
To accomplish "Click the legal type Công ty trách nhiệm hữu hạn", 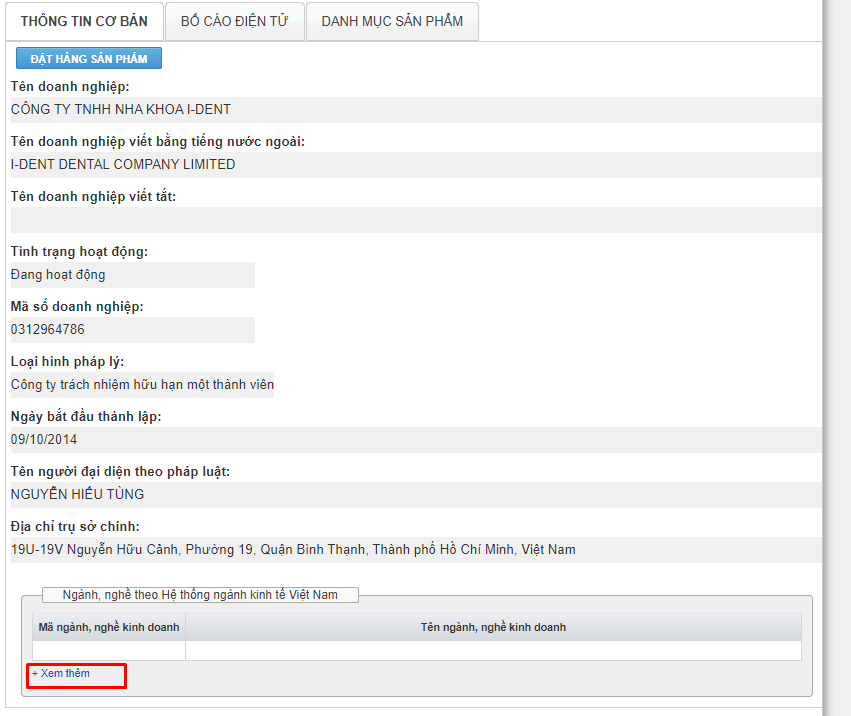I will coord(142,385).
